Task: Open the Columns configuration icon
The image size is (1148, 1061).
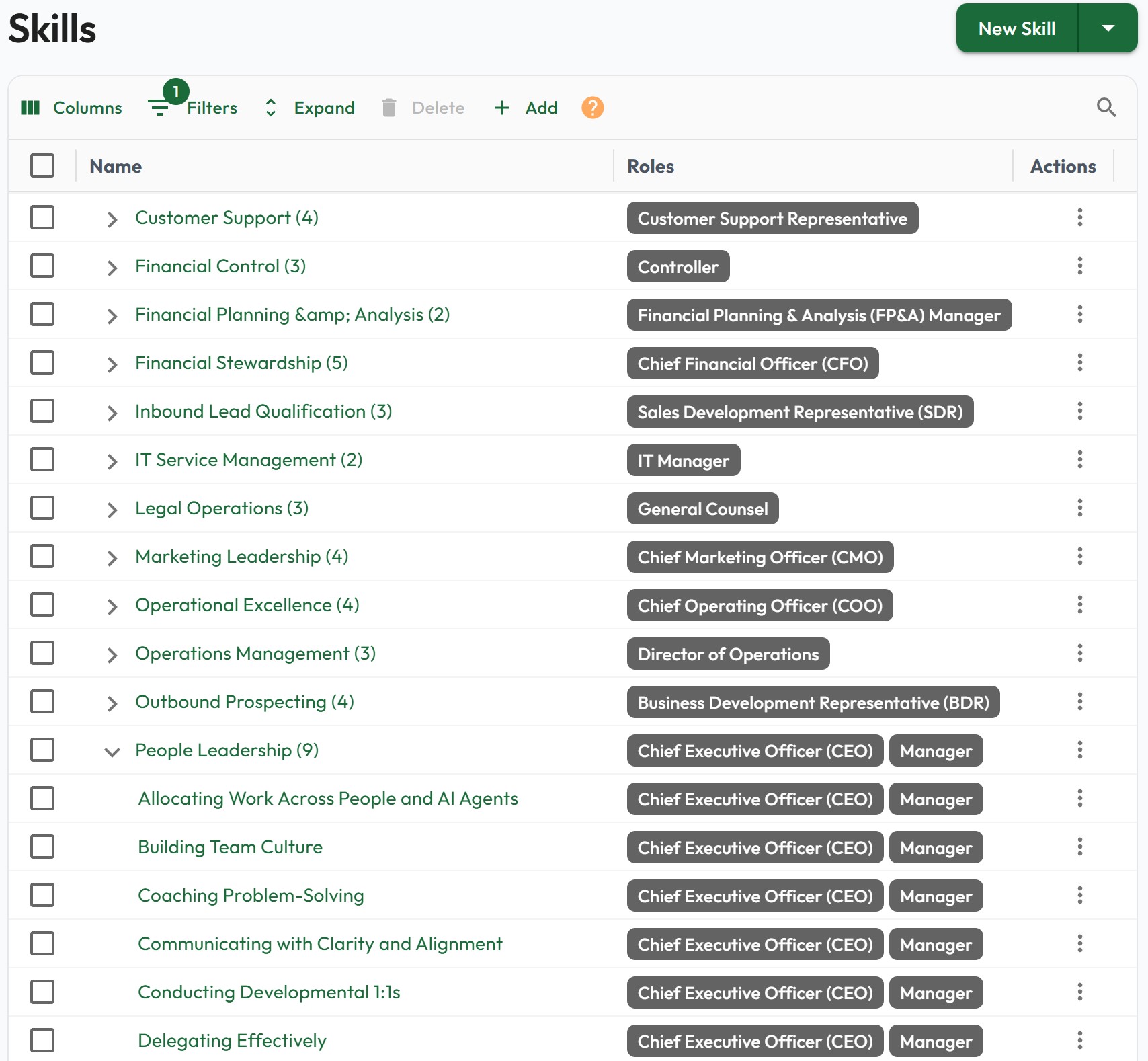Action: (31, 108)
